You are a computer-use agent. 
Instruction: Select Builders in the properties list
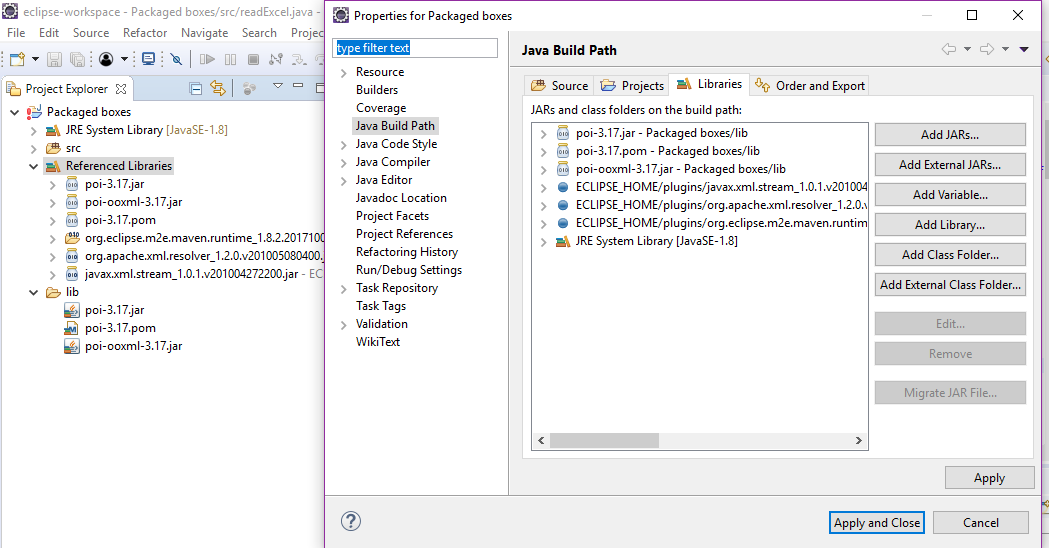tap(377, 90)
